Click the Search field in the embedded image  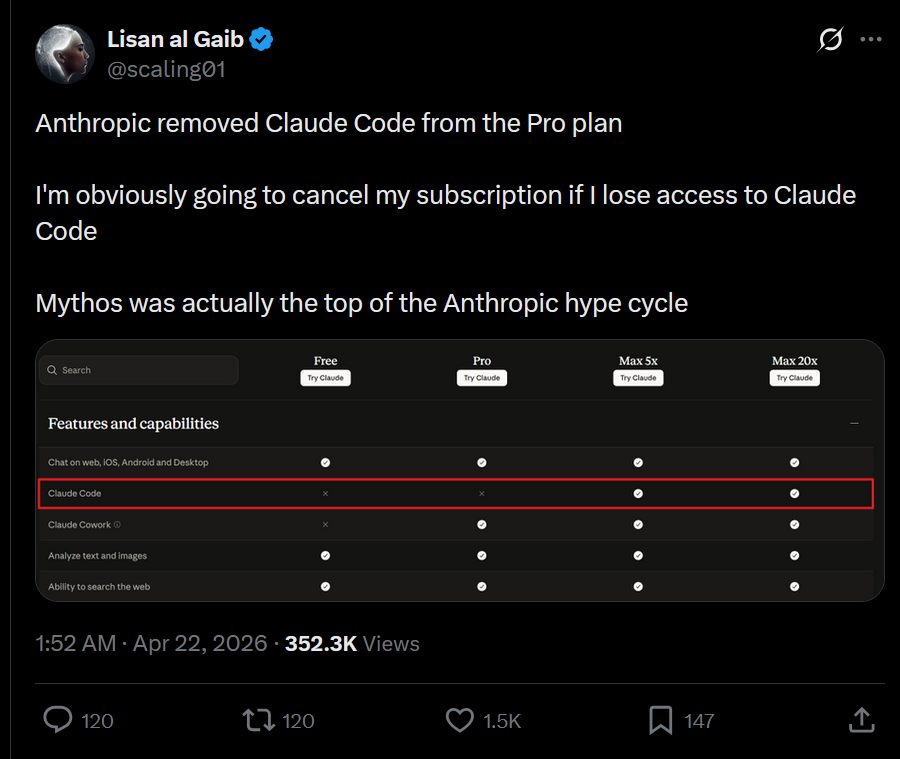click(139, 370)
